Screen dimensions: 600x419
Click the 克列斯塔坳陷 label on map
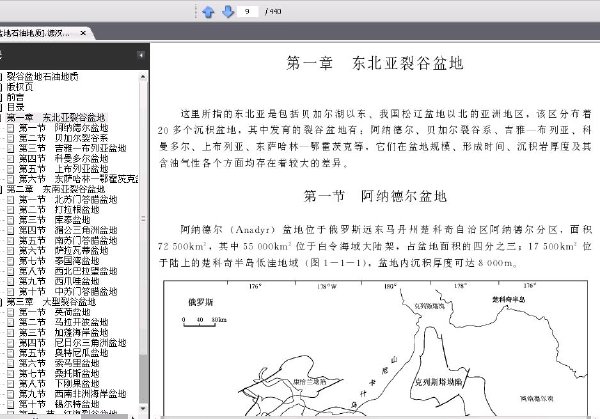[x=439, y=382]
